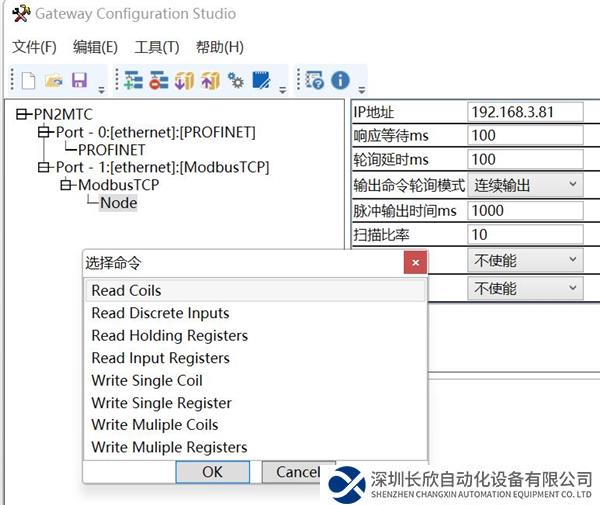Collapse the Port - 1 ModbusTCP branch
Viewport: 600px width, 505px height.
click(x=43, y=167)
